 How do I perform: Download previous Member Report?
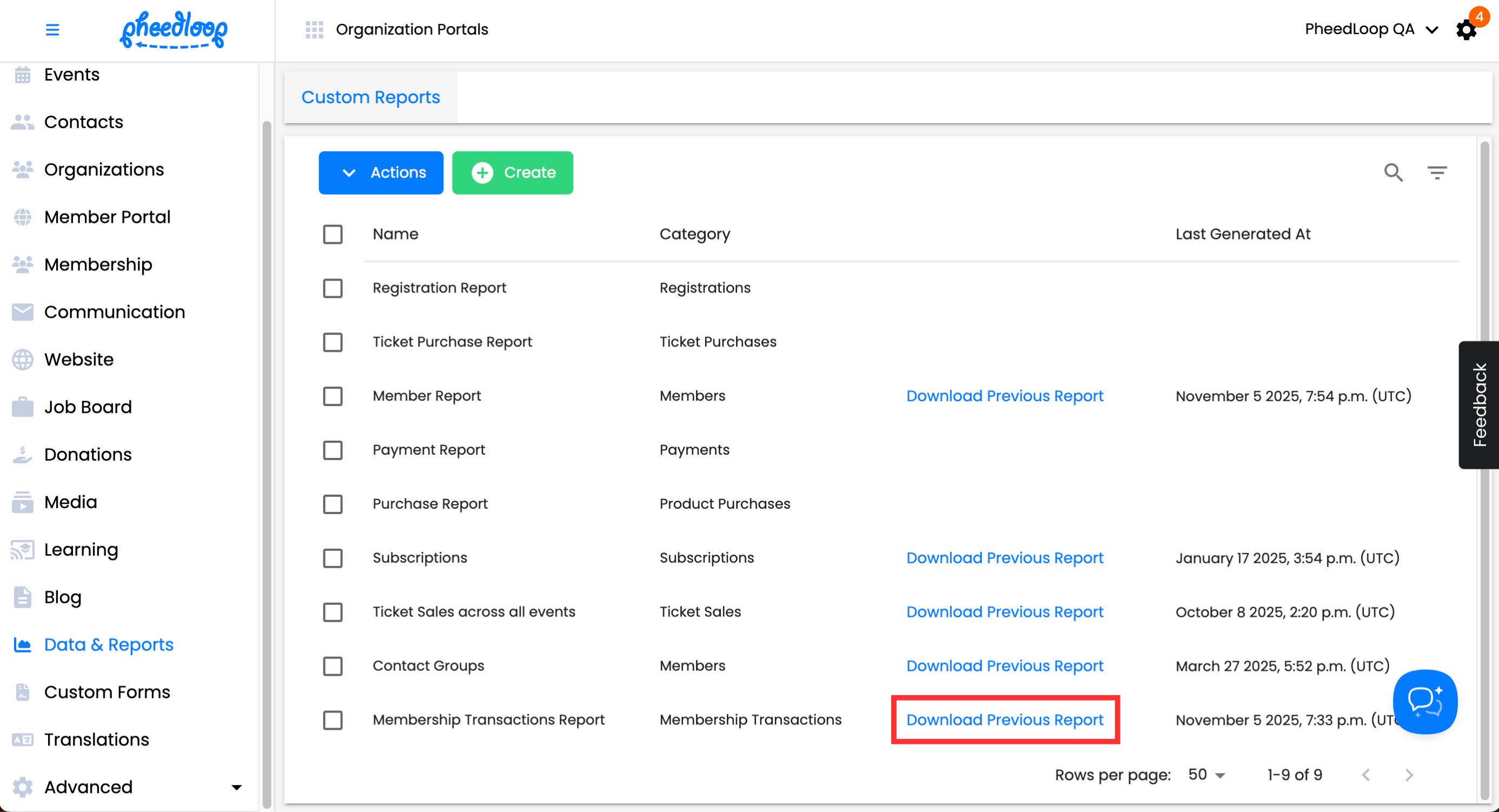(1004, 396)
